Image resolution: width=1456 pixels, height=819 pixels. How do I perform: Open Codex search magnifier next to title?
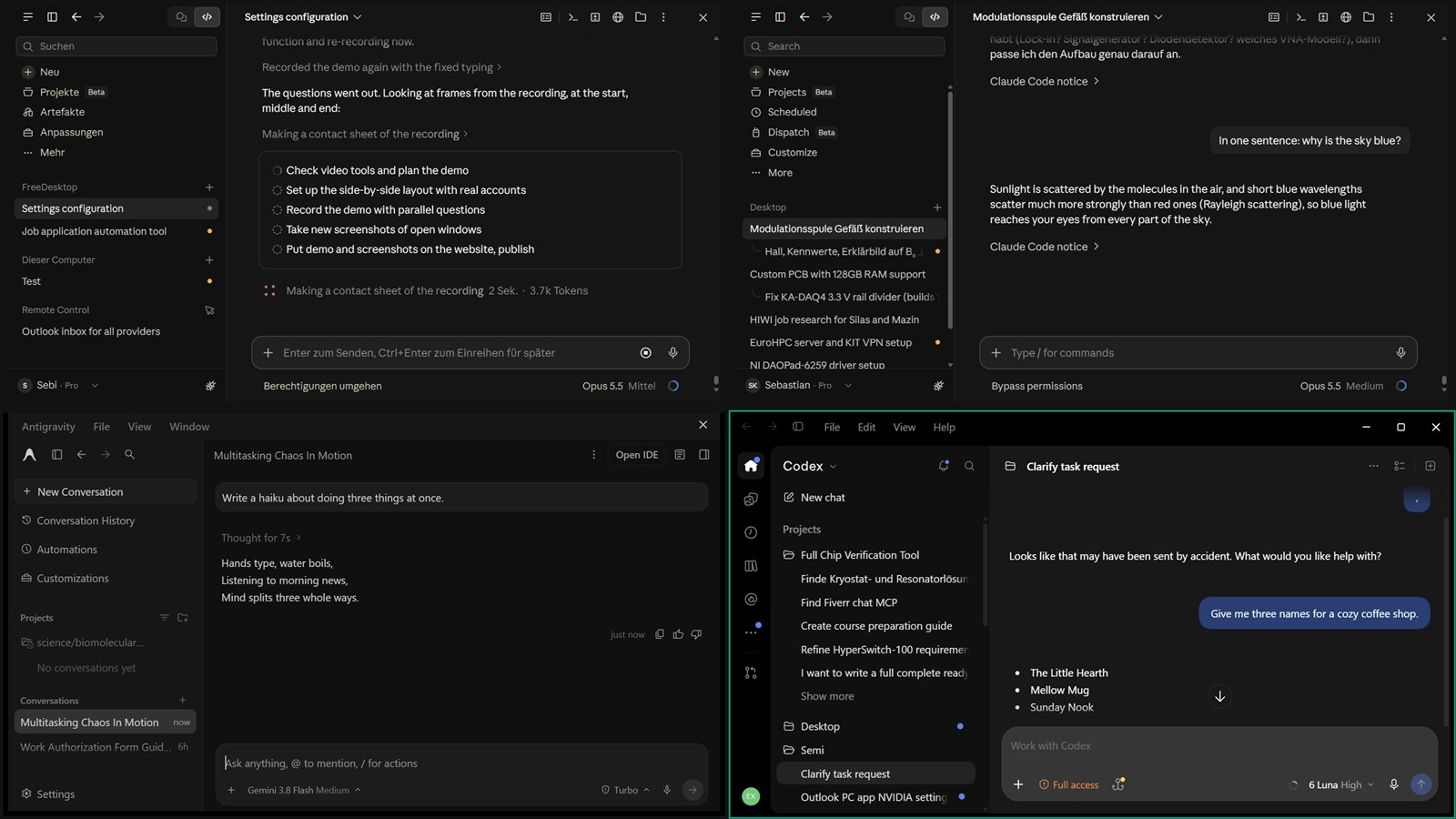click(x=969, y=466)
